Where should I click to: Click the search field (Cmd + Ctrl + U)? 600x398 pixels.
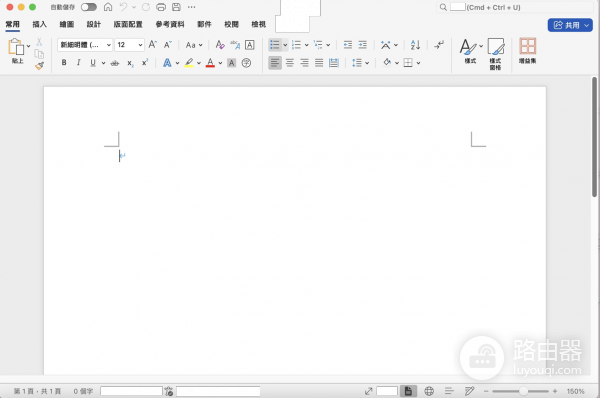click(x=515, y=7)
